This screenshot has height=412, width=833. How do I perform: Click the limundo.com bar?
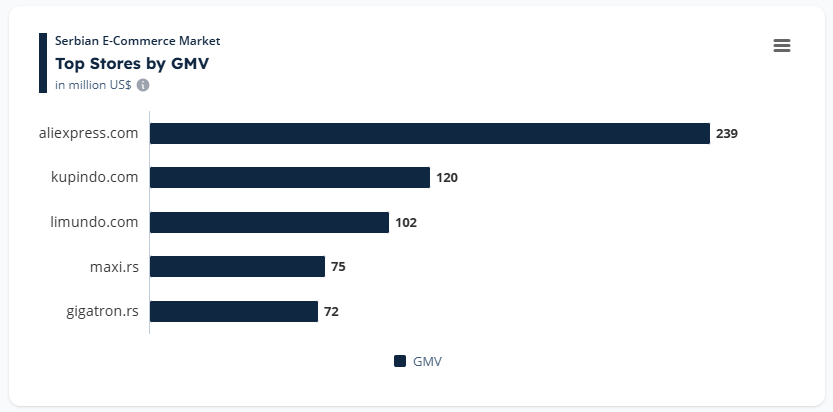tap(269, 222)
